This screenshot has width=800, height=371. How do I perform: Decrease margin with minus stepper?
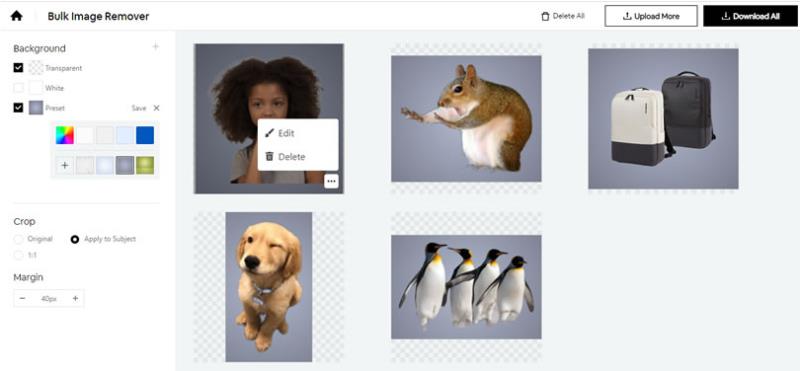(22, 299)
